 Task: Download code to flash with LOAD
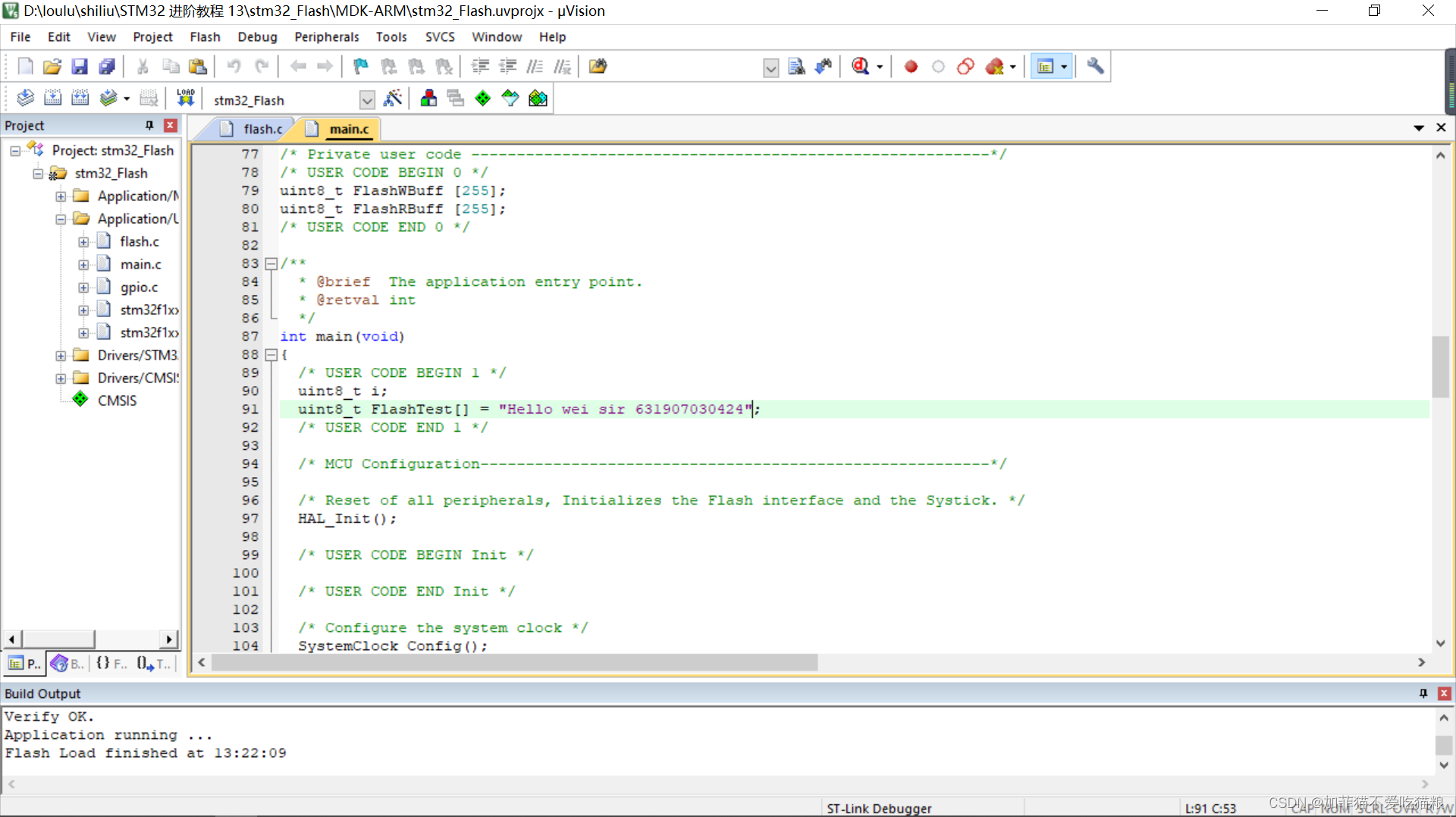pyautogui.click(x=185, y=98)
